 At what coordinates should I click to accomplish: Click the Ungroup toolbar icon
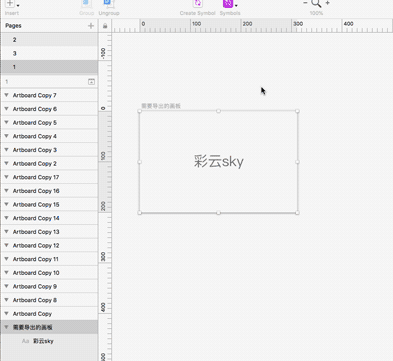[x=108, y=4]
